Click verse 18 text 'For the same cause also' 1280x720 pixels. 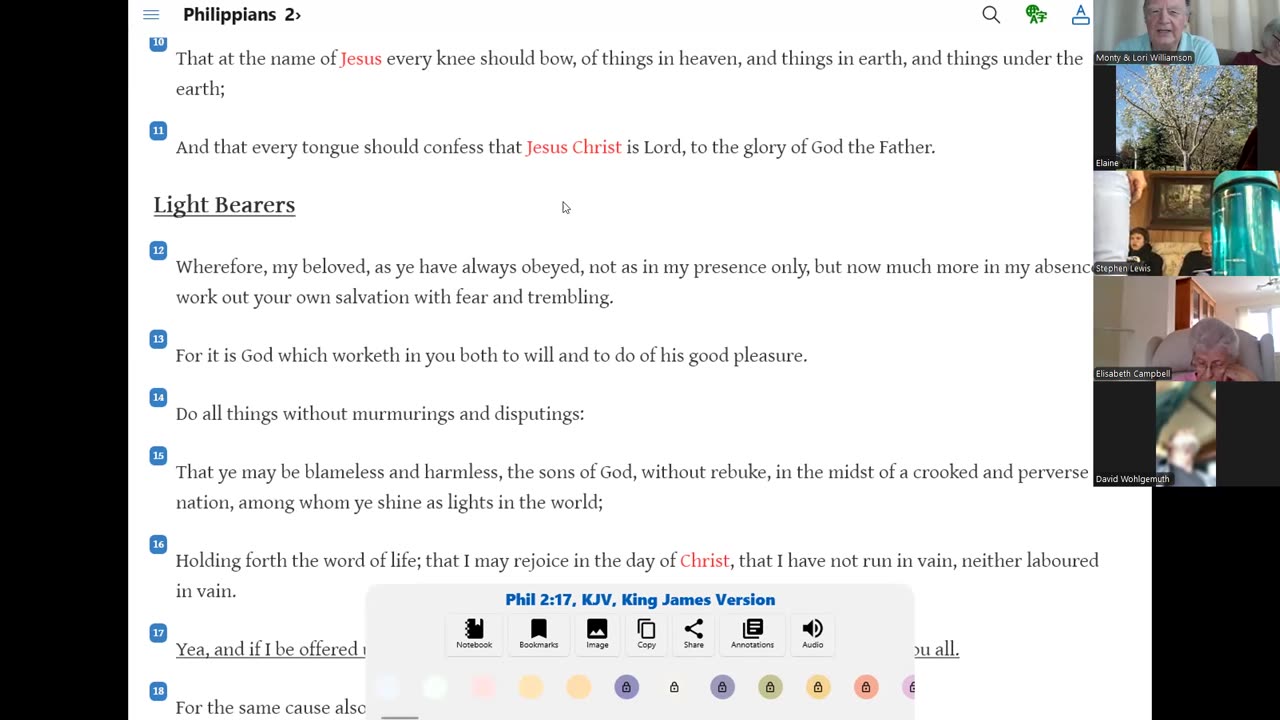[x=271, y=708]
